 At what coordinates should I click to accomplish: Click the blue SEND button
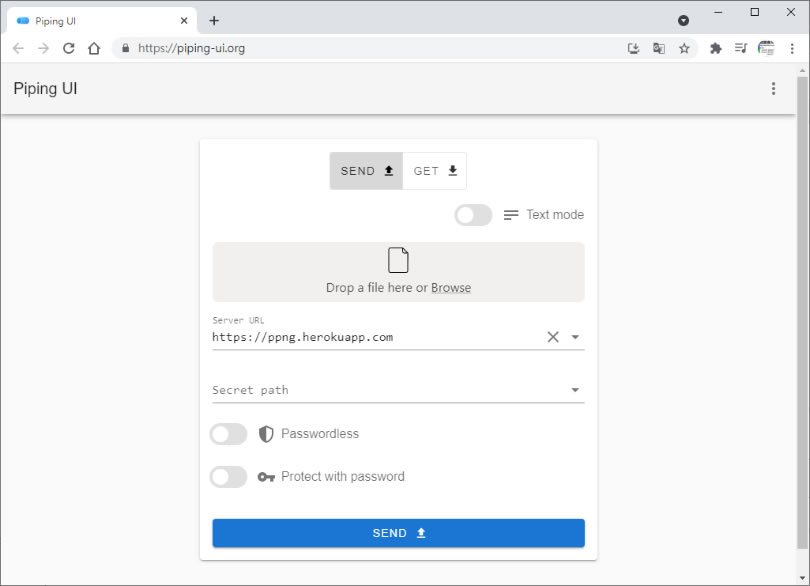(x=399, y=533)
